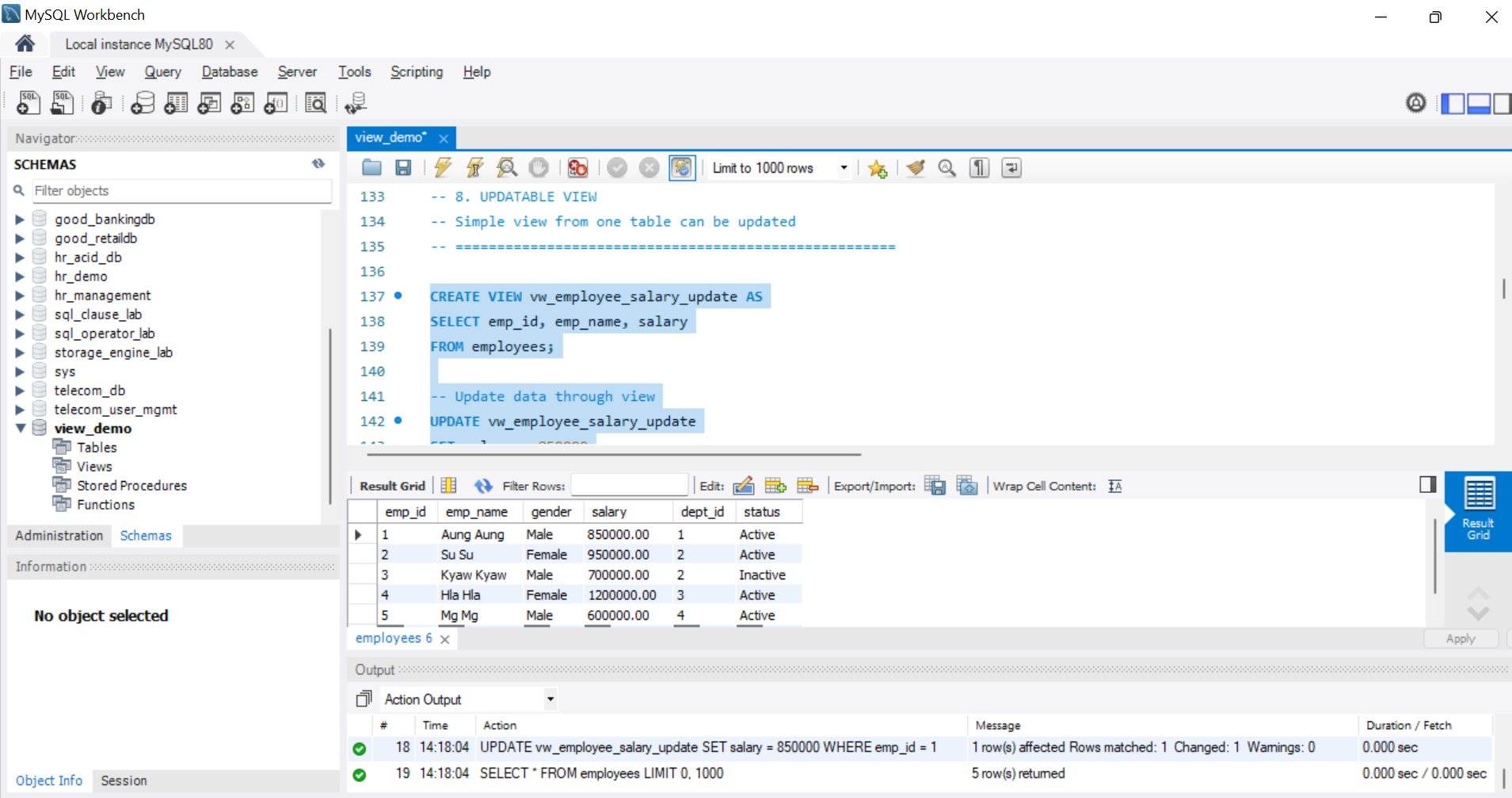Rollback transaction X icon

[649, 168]
